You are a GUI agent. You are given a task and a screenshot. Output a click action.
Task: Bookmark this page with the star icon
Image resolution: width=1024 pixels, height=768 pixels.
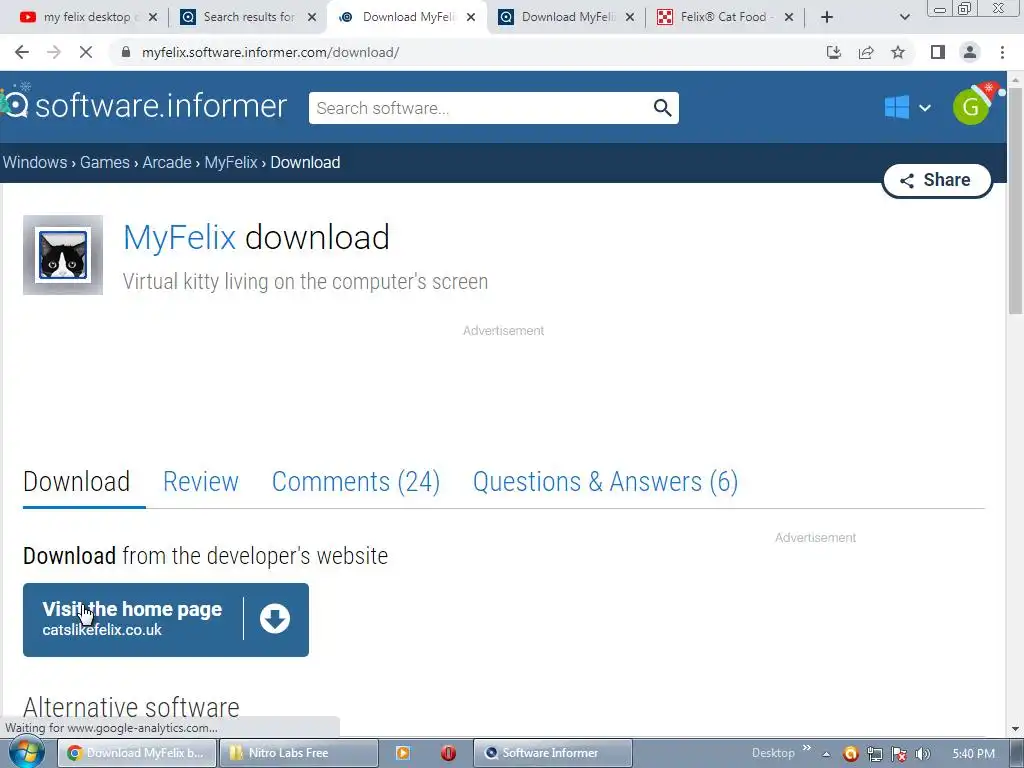[x=898, y=52]
